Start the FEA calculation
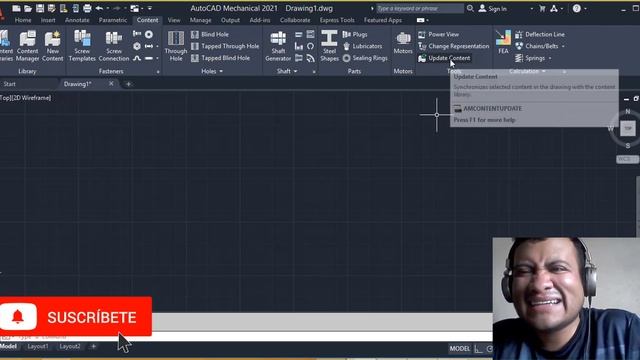640x360 pixels. coord(503,42)
